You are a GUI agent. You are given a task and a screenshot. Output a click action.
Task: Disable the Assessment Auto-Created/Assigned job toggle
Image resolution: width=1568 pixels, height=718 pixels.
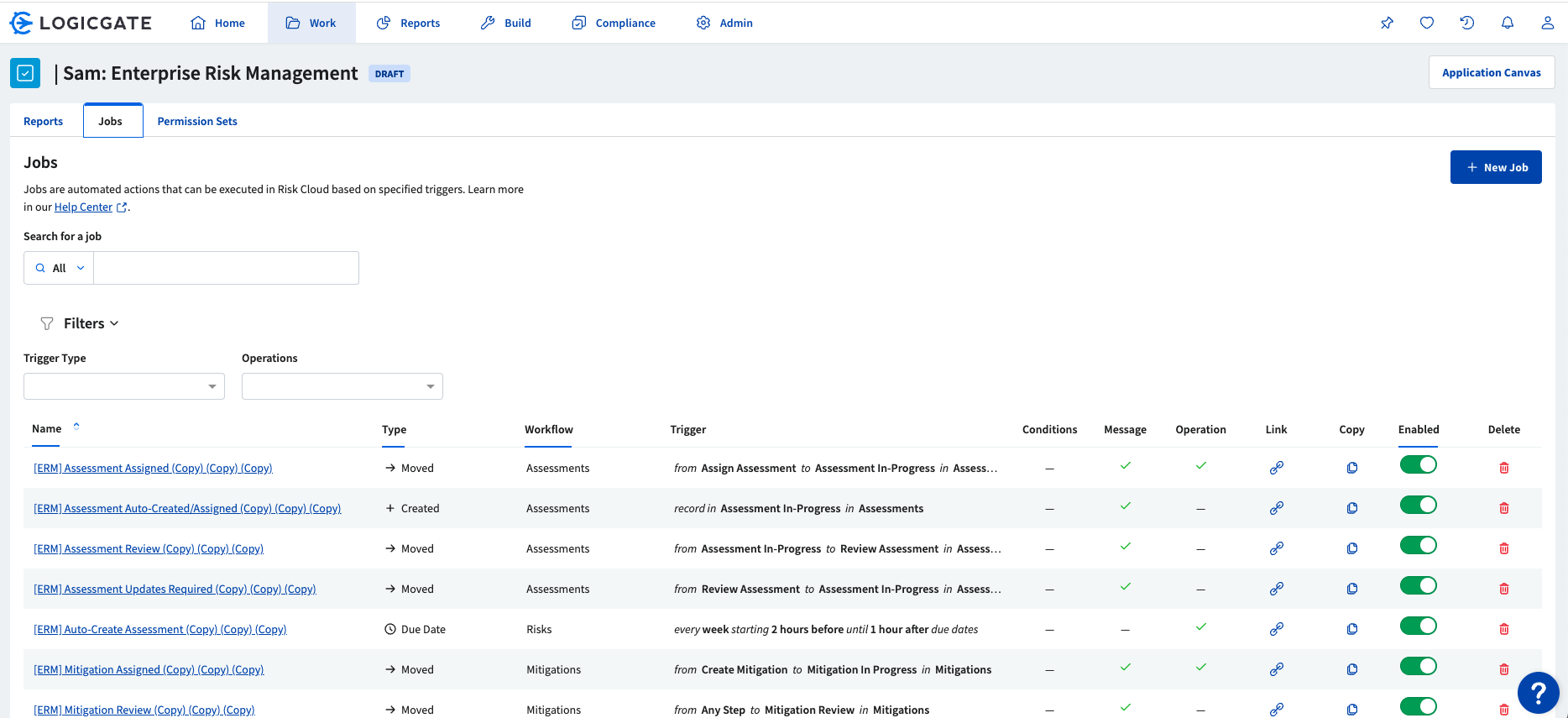[1419, 505]
